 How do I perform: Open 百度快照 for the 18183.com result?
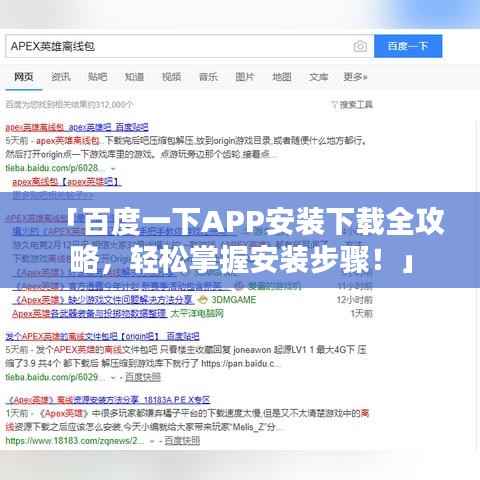click(x=182, y=441)
